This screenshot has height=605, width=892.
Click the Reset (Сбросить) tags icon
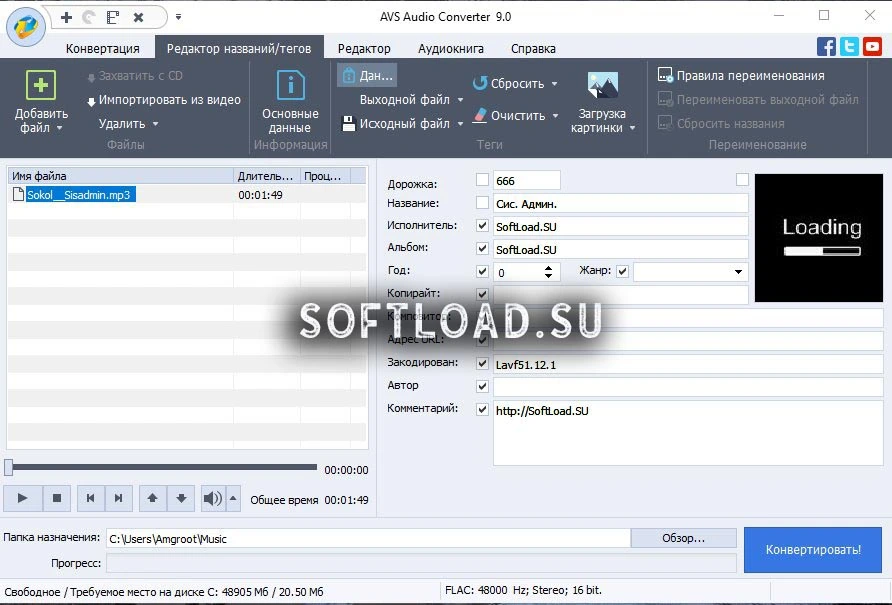click(480, 83)
